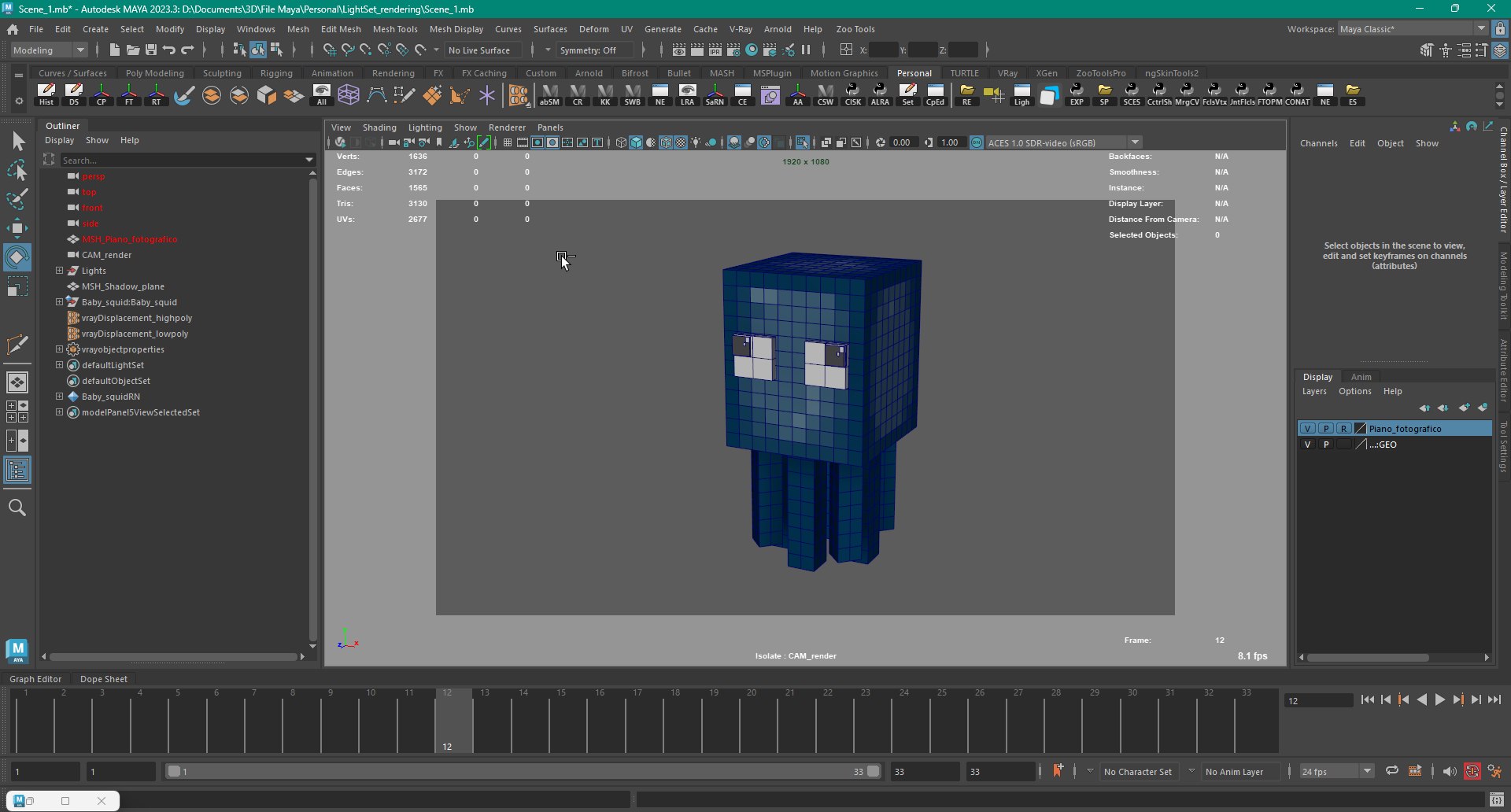Click the No Live Surface field

coord(482,50)
